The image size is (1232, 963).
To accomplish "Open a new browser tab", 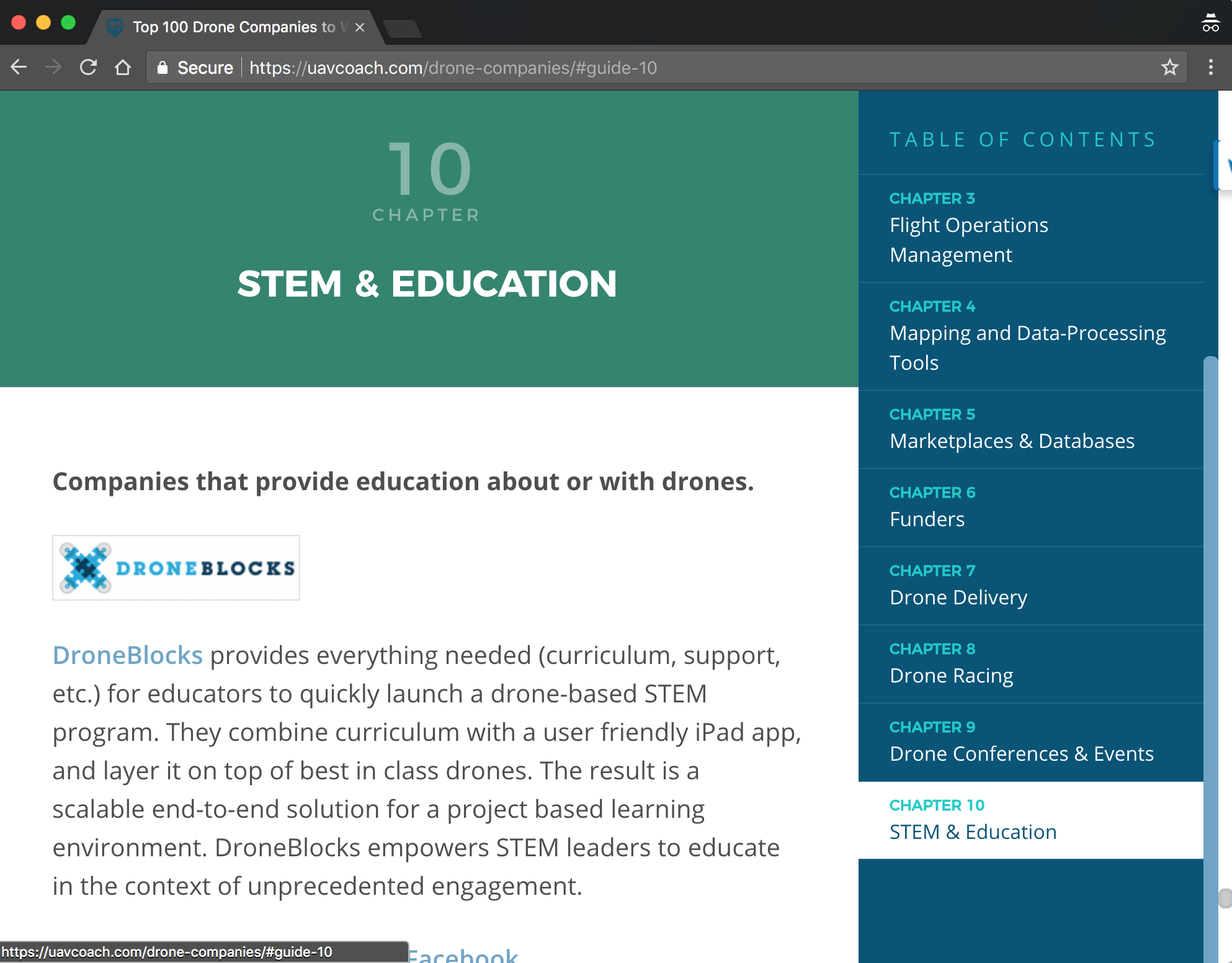I will click(402, 28).
